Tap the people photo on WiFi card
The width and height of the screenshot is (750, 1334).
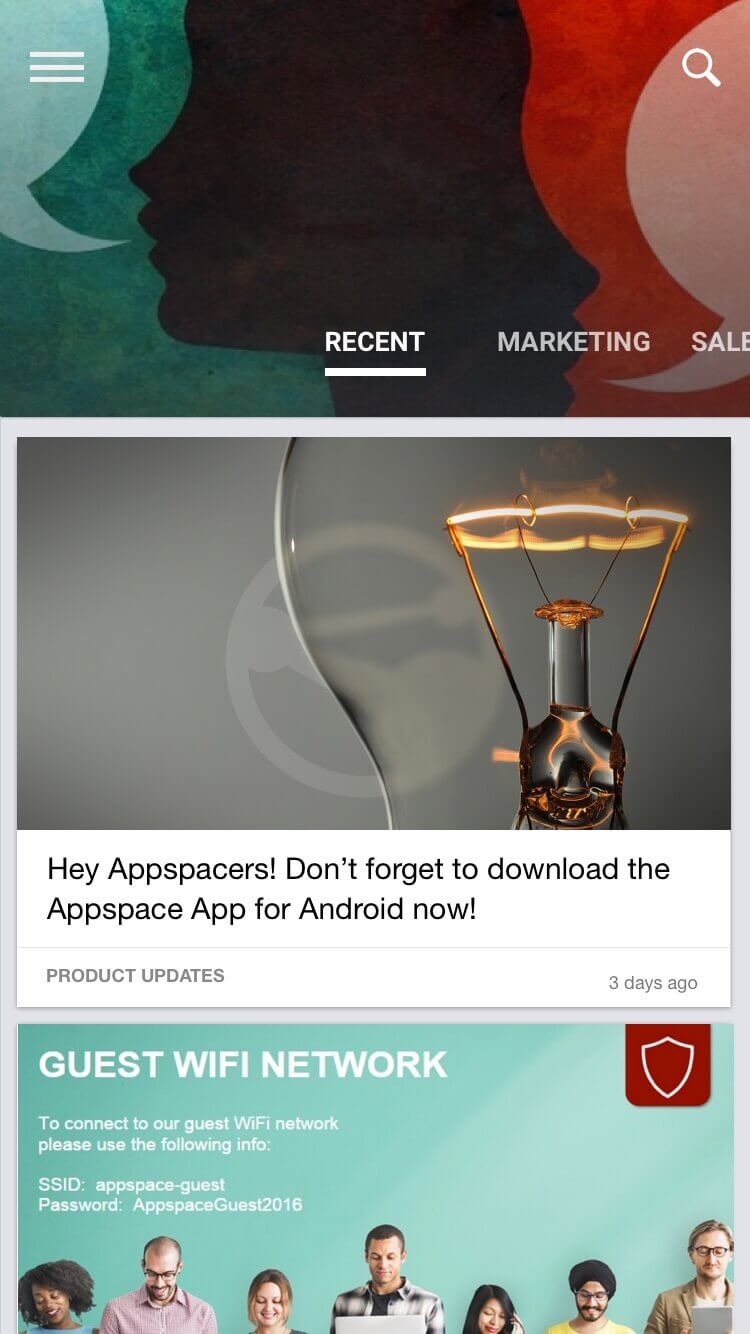tap(375, 1278)
